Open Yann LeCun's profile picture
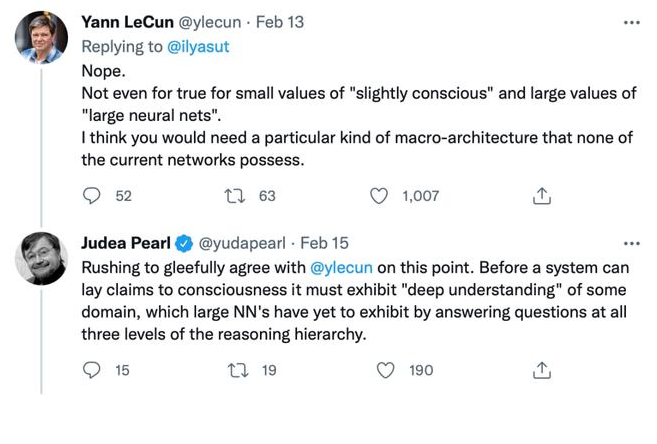The height and width of the screenshot is (444, 657). point(42,38)
